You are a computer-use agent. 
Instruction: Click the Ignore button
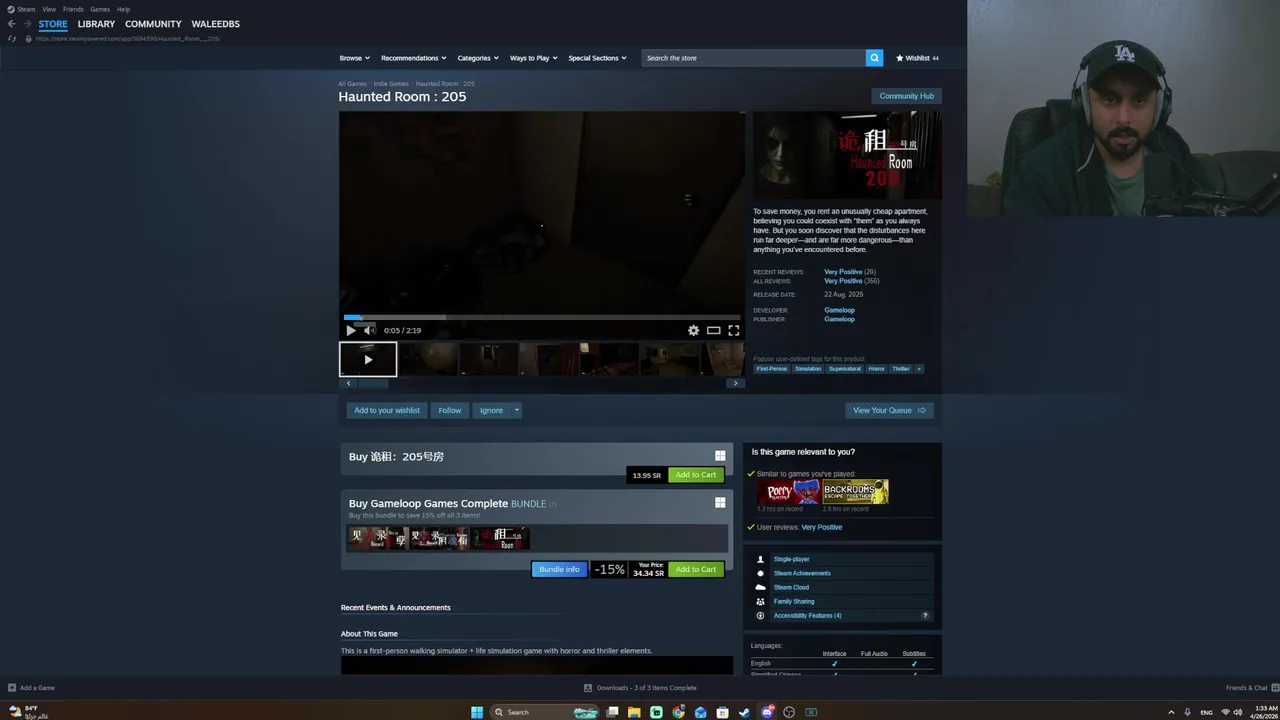coord(491,410)
